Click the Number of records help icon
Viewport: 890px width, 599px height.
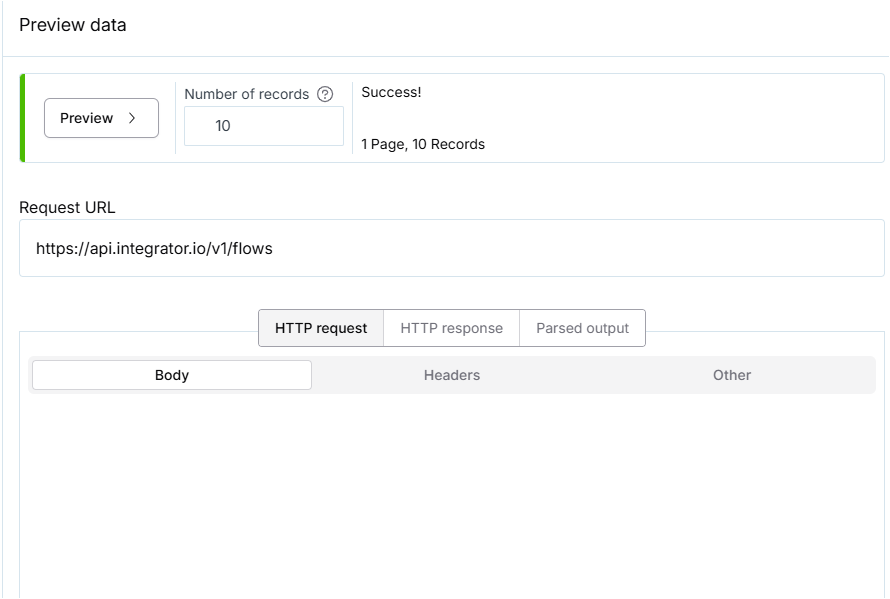325,94
